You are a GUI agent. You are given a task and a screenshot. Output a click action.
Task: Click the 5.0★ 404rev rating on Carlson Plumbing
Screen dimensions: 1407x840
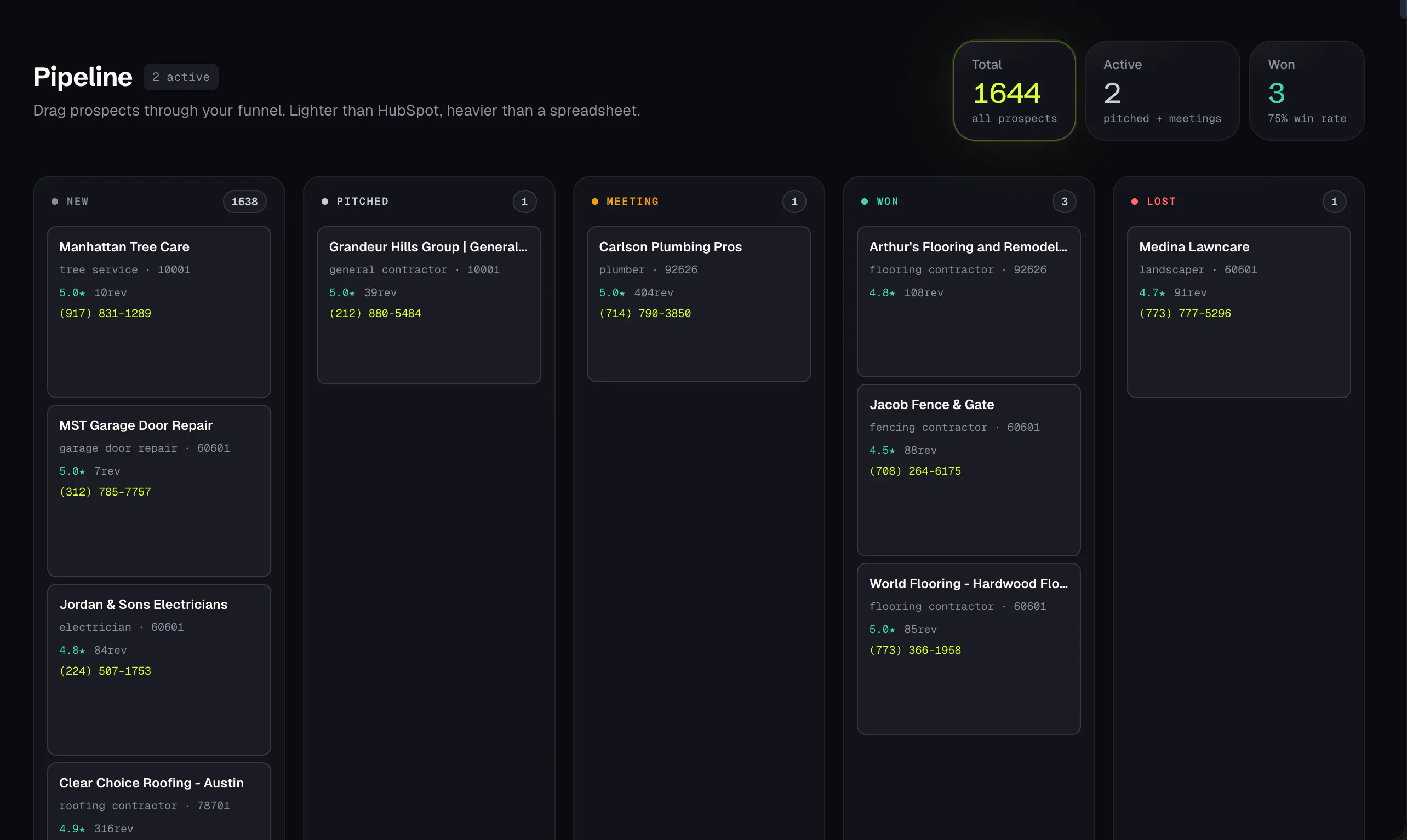click(x=637, y=292)
